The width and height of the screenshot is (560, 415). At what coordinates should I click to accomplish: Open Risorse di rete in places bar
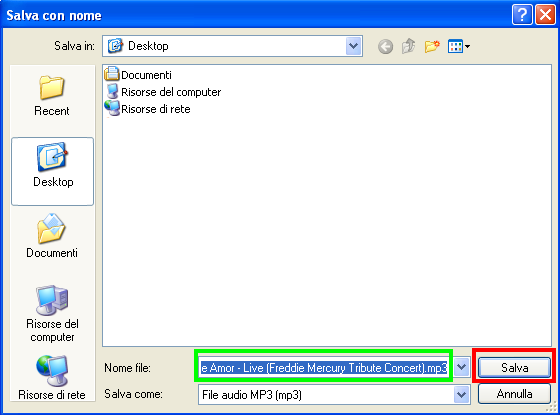[x=52, y=378]
